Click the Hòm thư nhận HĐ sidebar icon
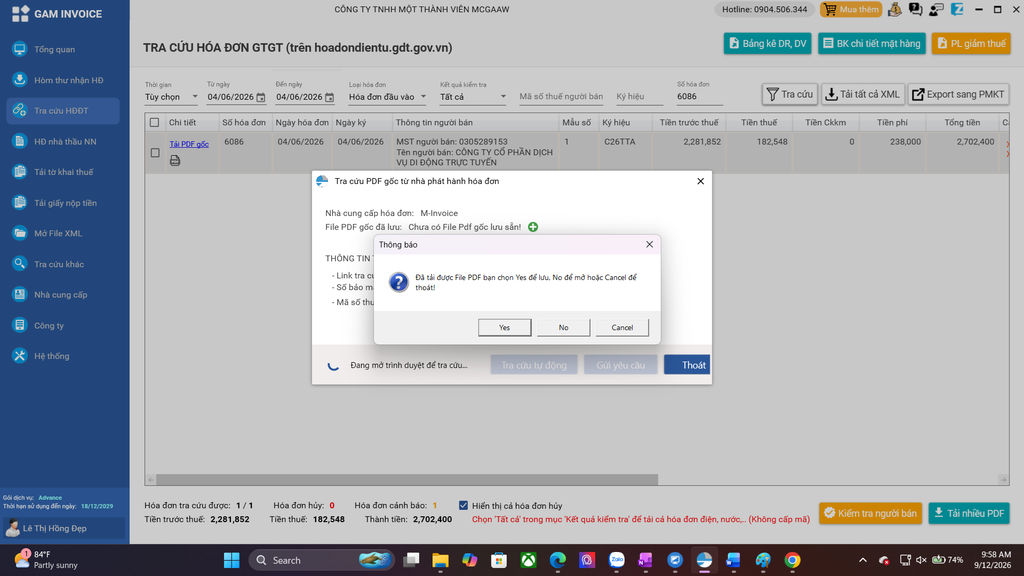Screen dimensions: 1024x576 (20, 80)
